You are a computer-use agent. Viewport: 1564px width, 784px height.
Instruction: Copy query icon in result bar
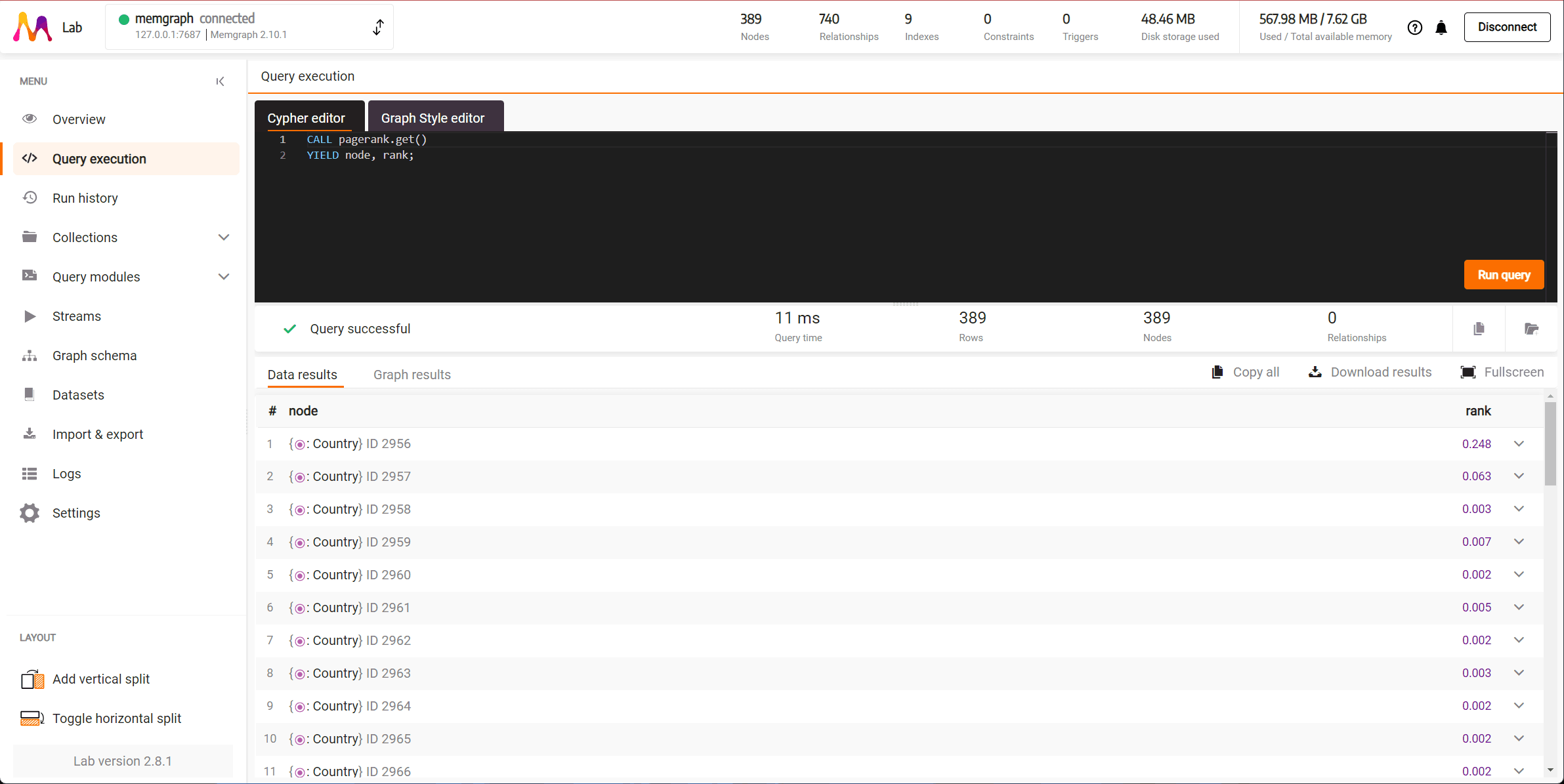coord(1479,329)
